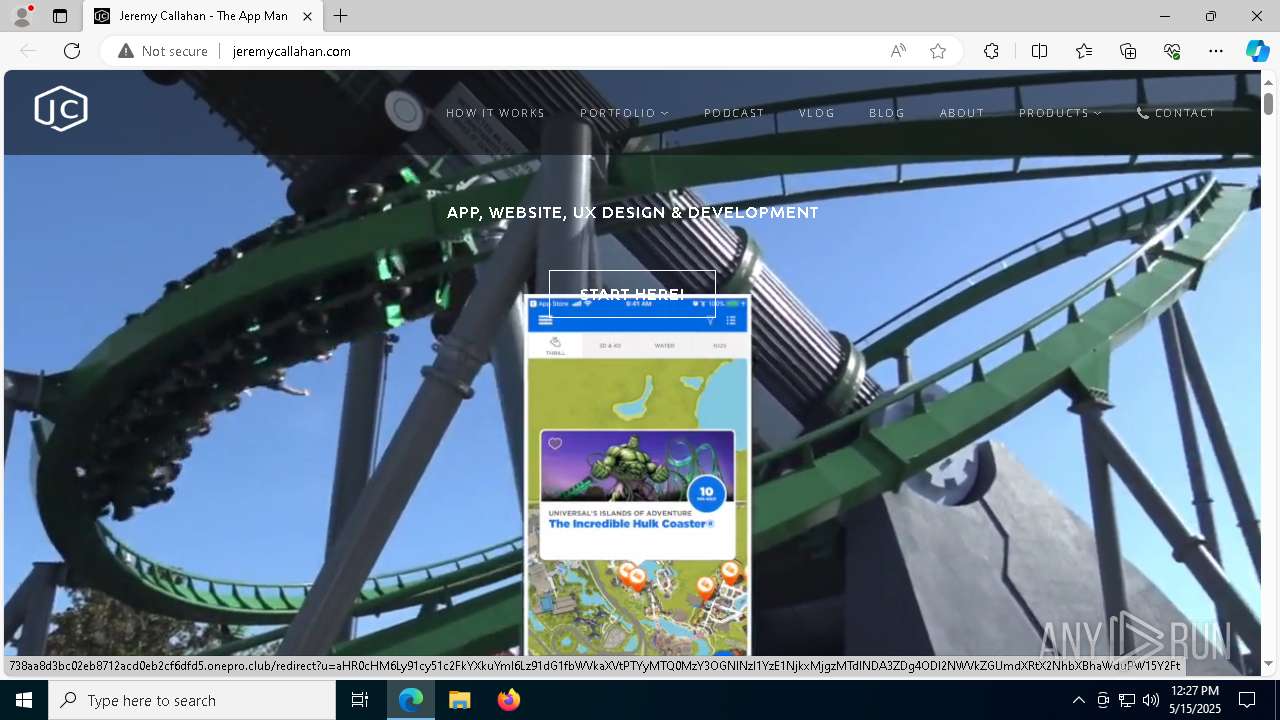Open the Favorites list icon
The height and width of the screenshot is (720, 1280).
(x=1084, y=51)
